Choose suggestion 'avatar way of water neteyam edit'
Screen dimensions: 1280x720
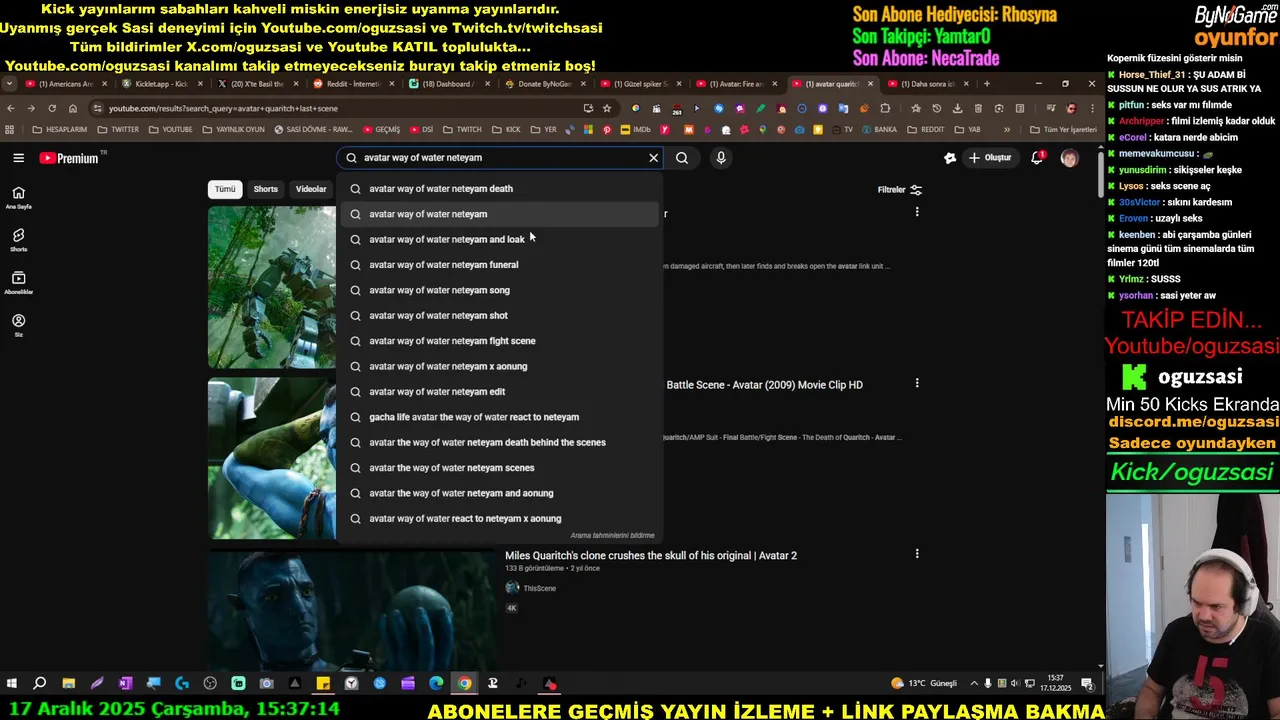pos(499,392)
